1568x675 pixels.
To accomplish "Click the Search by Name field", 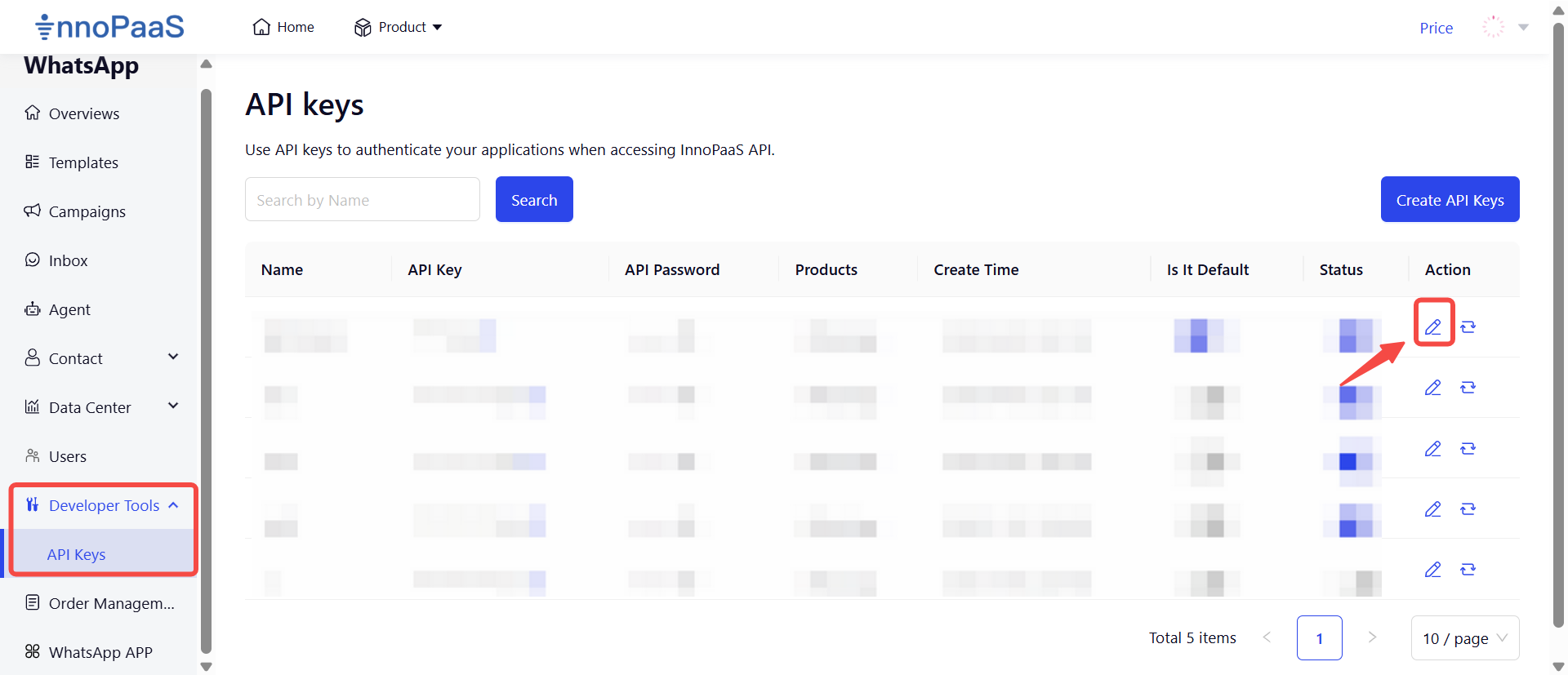I will coord(363,199).
